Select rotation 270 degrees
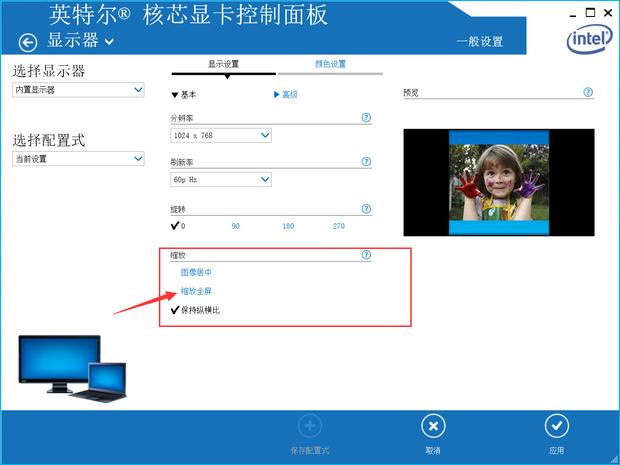The height and width of the screenshot is (465, 620). 338,226
